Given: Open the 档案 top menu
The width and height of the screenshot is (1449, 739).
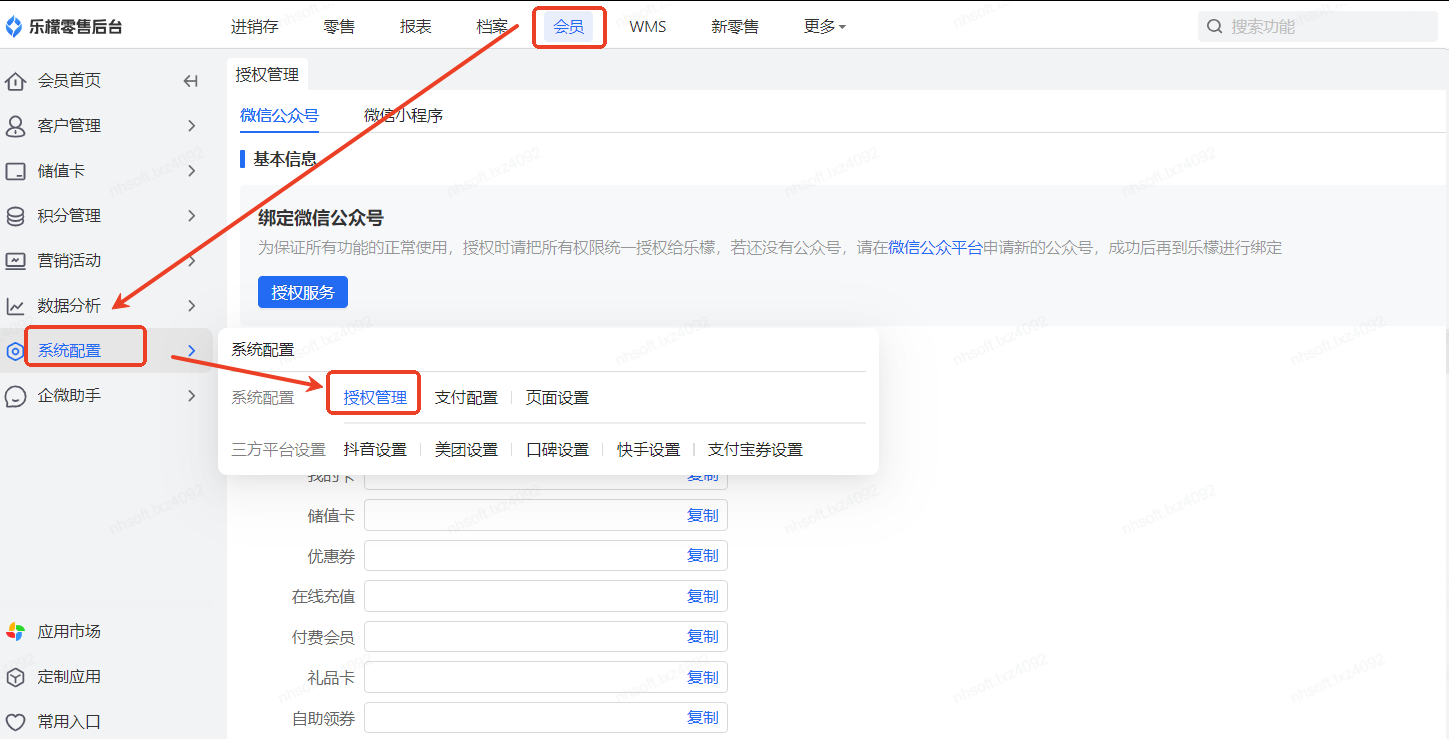Looking at the screenshot, I should point(492,27).
